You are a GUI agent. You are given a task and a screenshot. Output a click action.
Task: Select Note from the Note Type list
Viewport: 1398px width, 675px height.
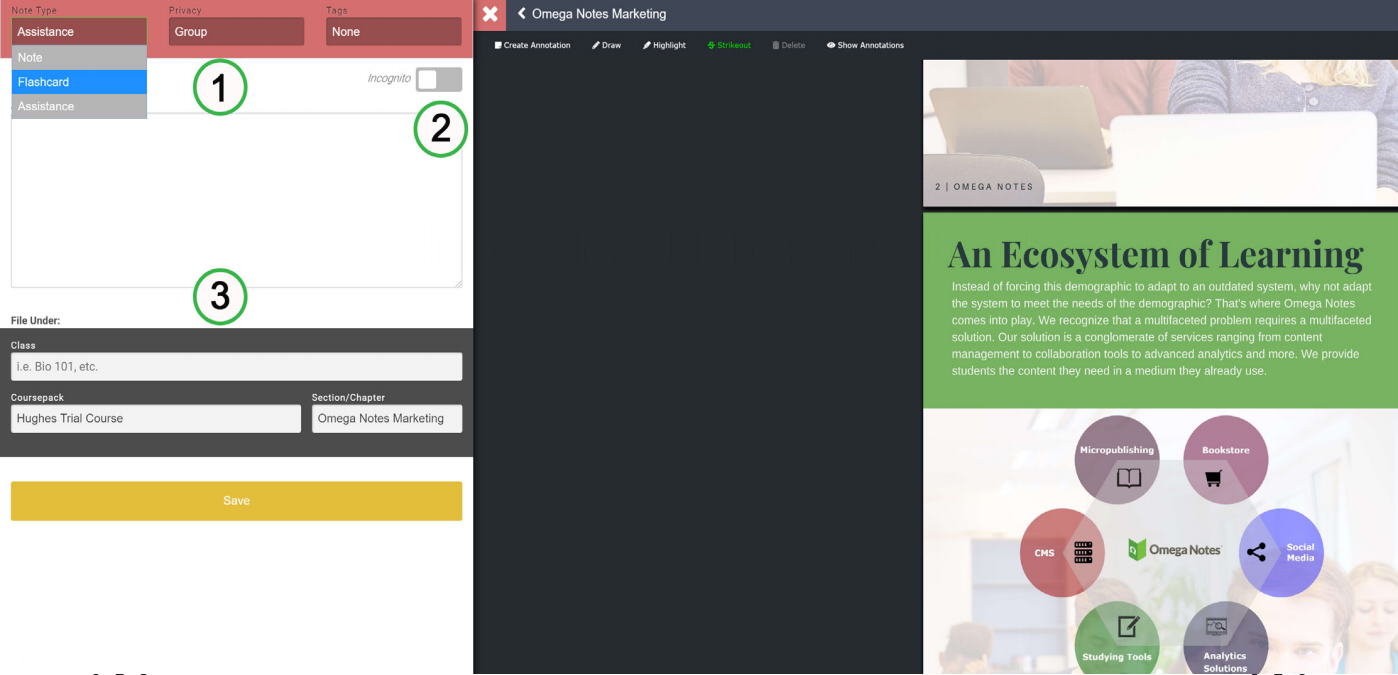coord(79,58)
